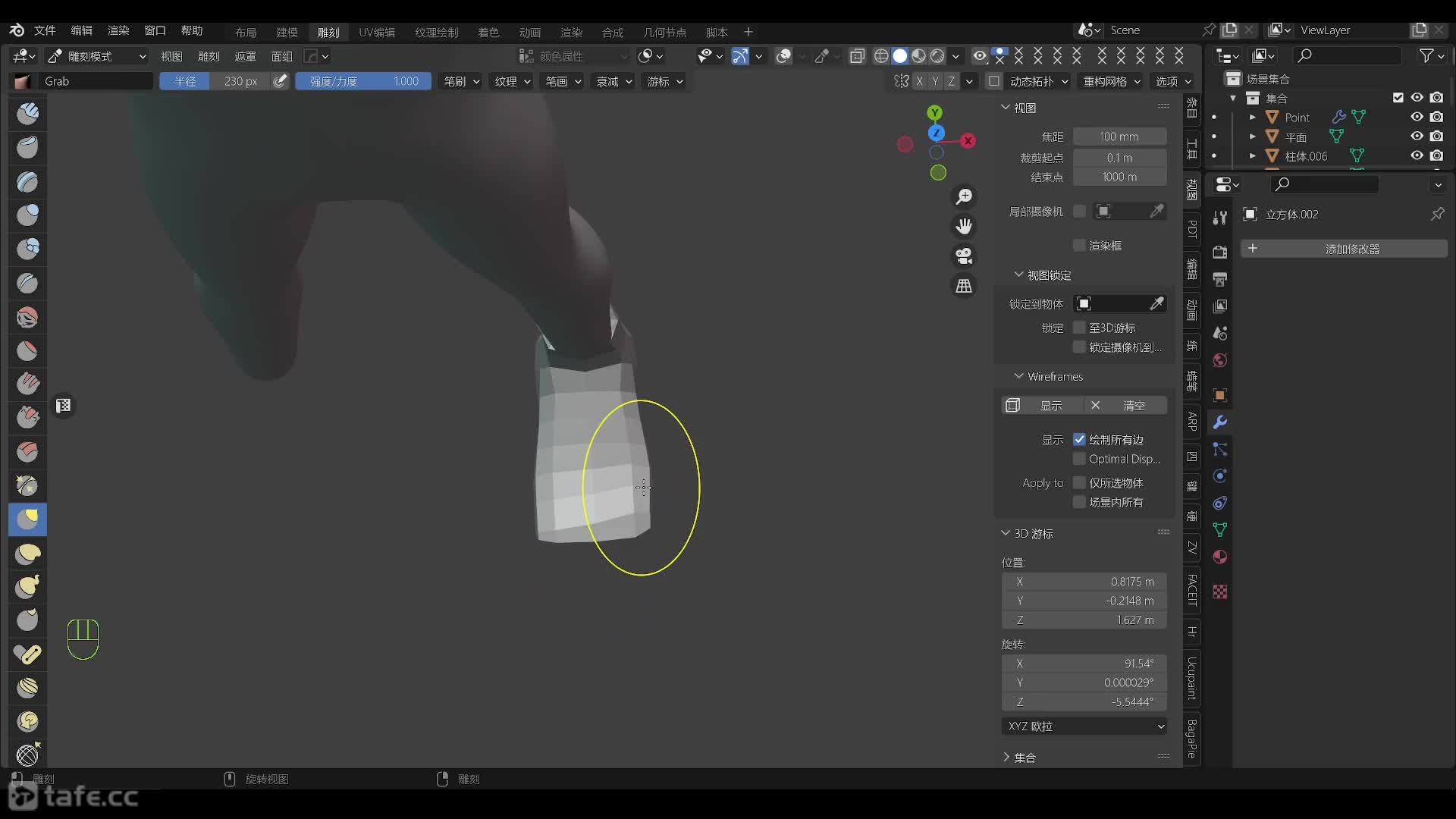Open the 重构网格 remesh dropdown
The image size is (1456, 819).
coord(1111,81)
